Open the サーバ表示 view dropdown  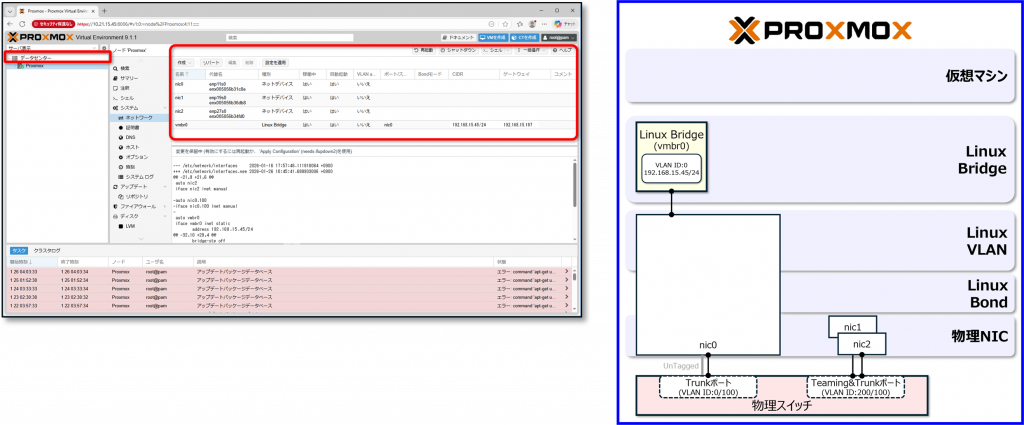[54, 49]
